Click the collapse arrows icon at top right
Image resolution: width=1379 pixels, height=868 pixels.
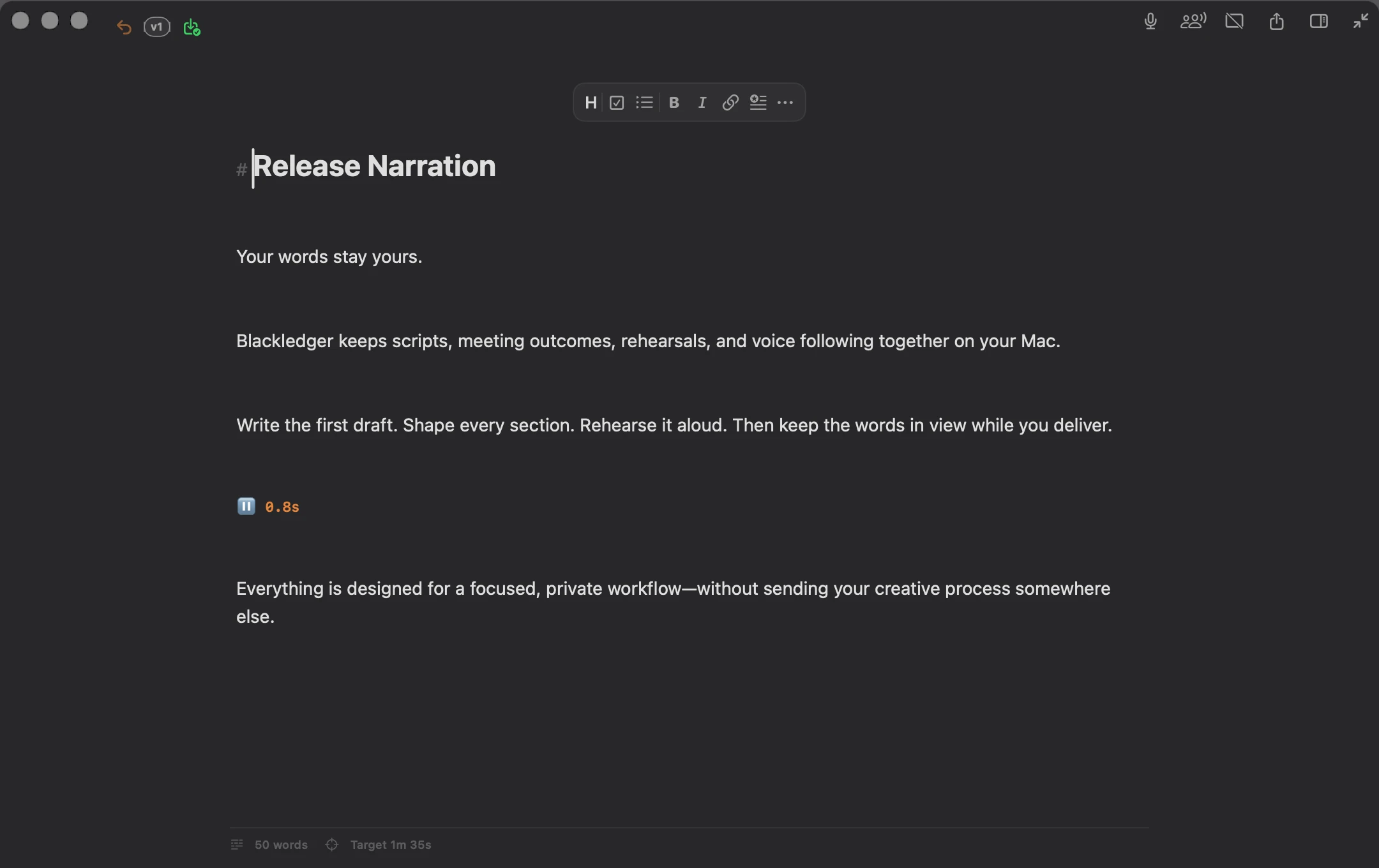pos(1360,21)
